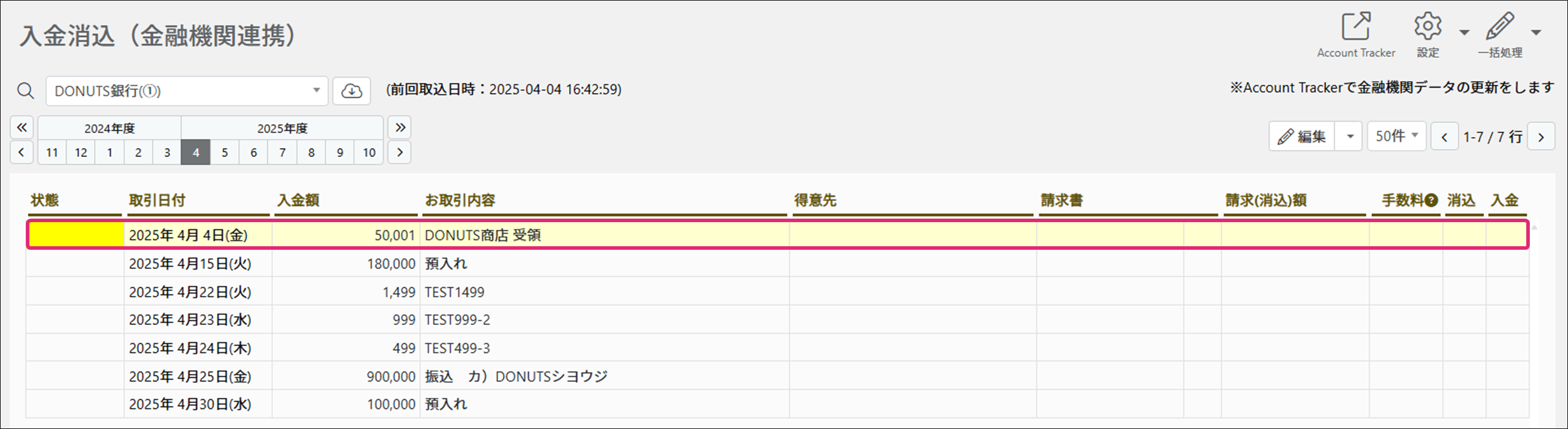Open the 設定 dropdown arrow
This screenshot has height=429, width=1568.
(x=1465, y=33)
